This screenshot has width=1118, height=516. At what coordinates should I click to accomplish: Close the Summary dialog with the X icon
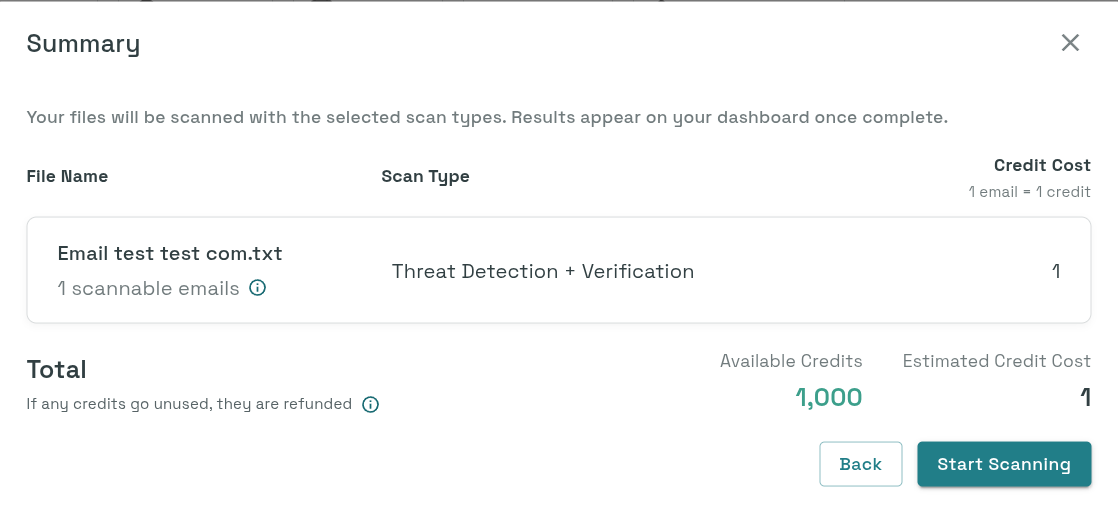[x=1070, y=43]
